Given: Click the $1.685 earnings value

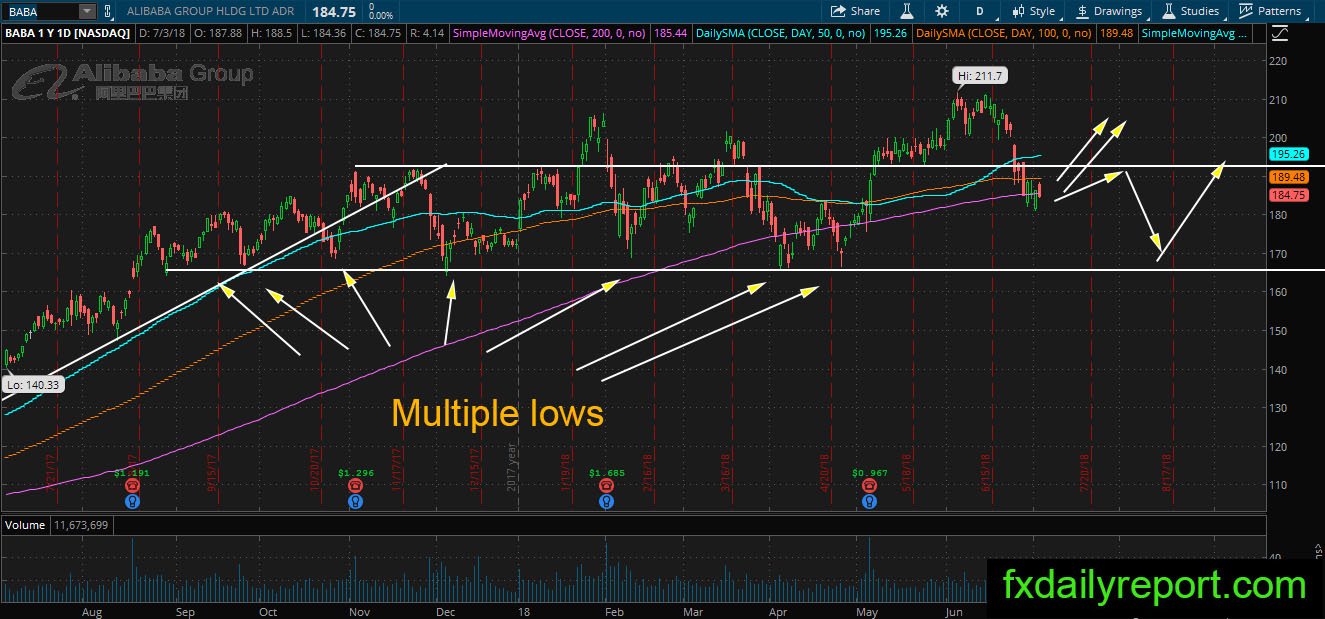Looking at the screenshot, I should [606, 472].
